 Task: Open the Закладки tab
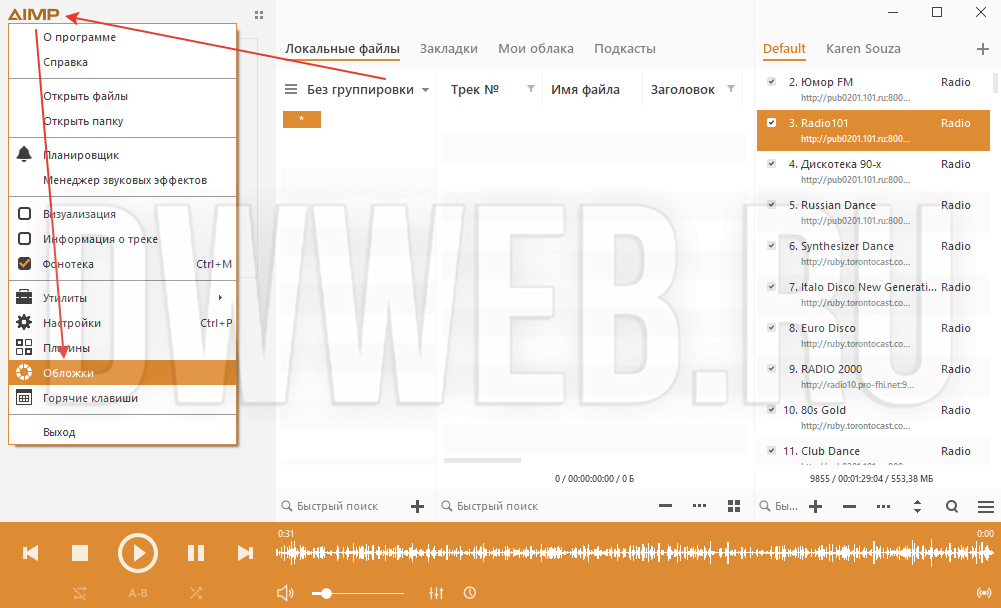click(449, 49)
